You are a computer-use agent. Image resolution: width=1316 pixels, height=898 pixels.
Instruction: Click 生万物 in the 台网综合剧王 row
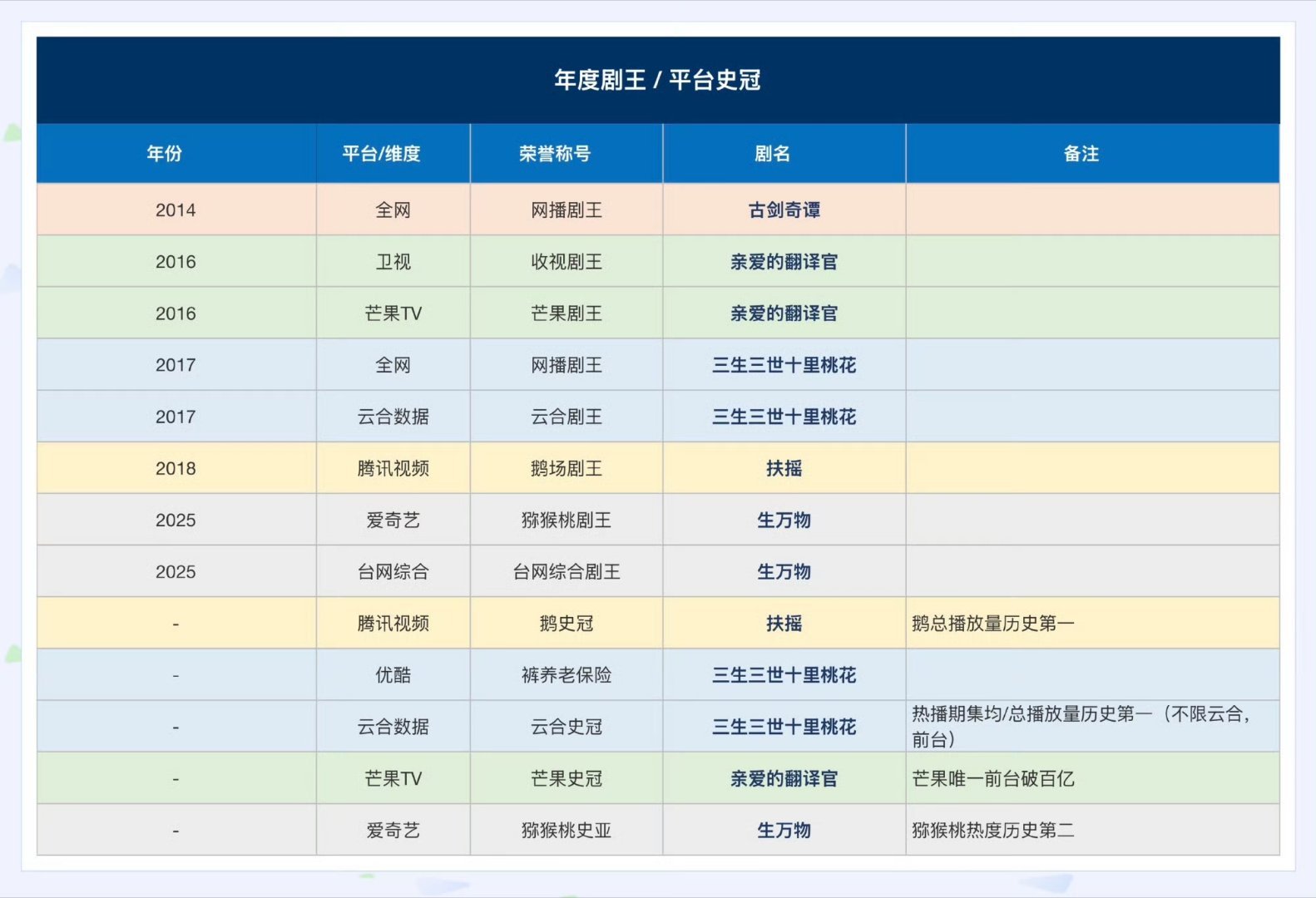tap(784, 572)
